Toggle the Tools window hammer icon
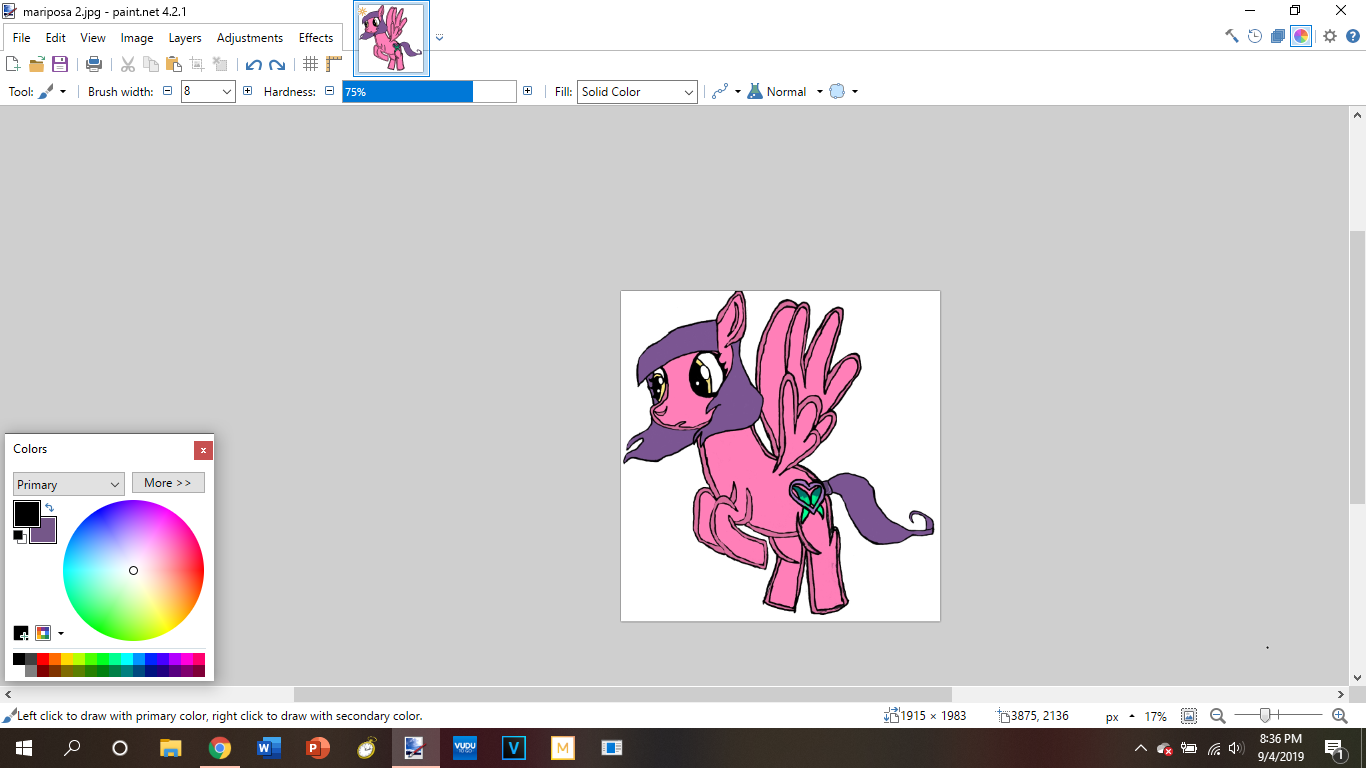Image resolution: width=1366 pixels, height=768 pixels. 1232,36
